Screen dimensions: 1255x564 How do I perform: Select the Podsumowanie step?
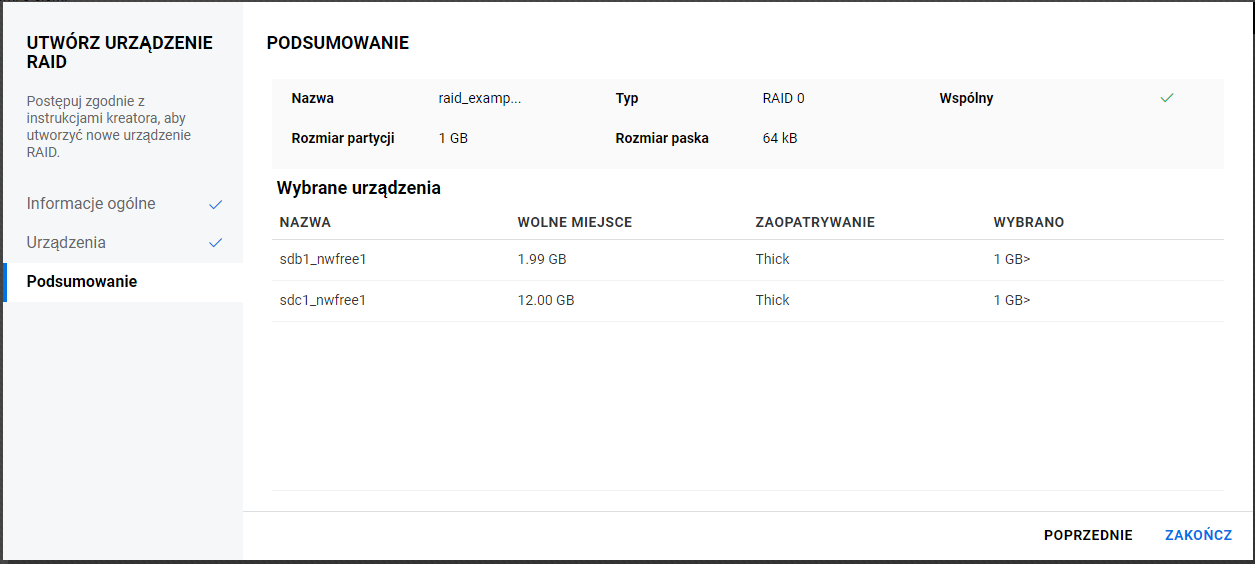click(x=82, y=282)
